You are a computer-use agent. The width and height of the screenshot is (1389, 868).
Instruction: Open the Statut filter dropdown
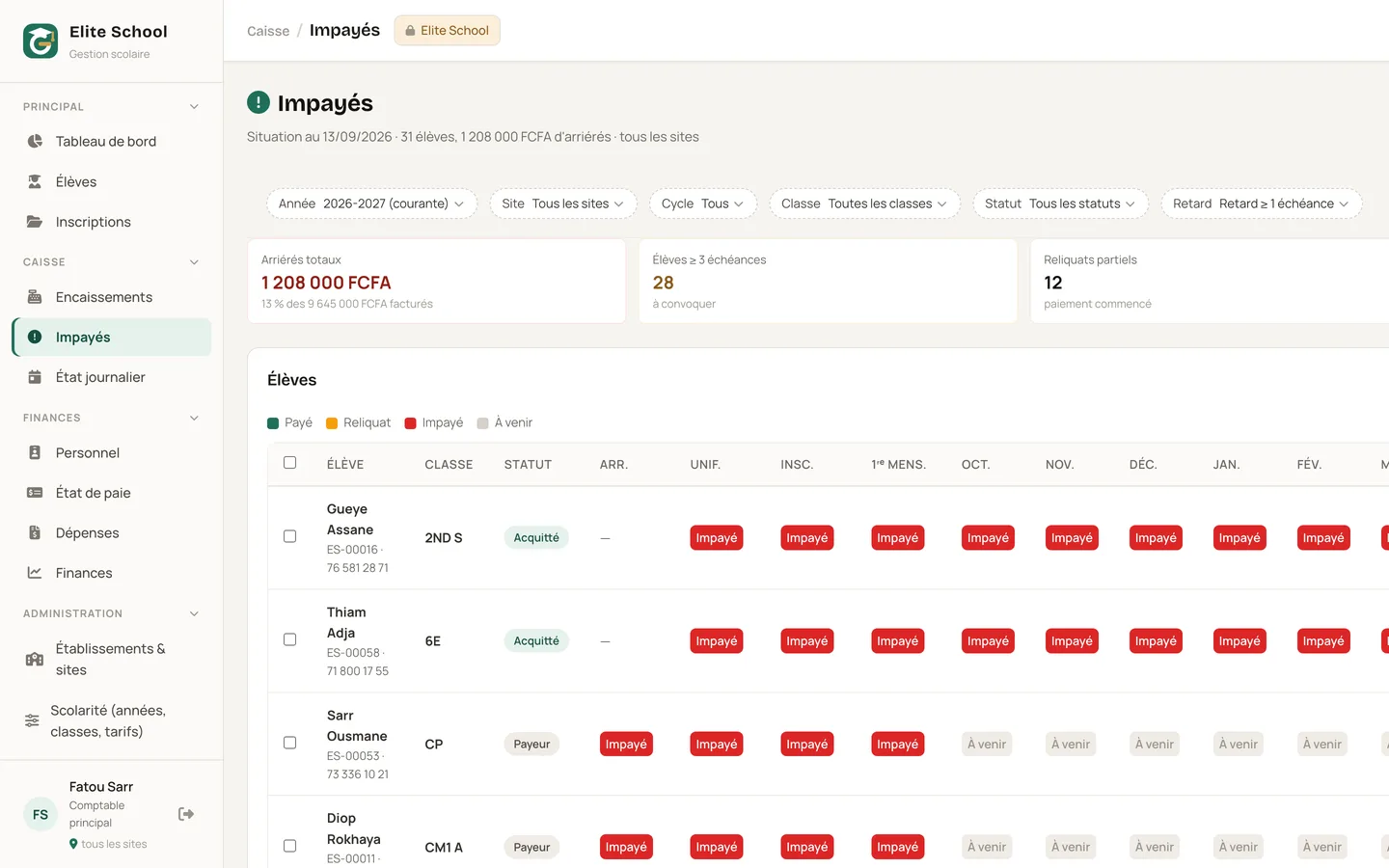tap(1060, 203)
